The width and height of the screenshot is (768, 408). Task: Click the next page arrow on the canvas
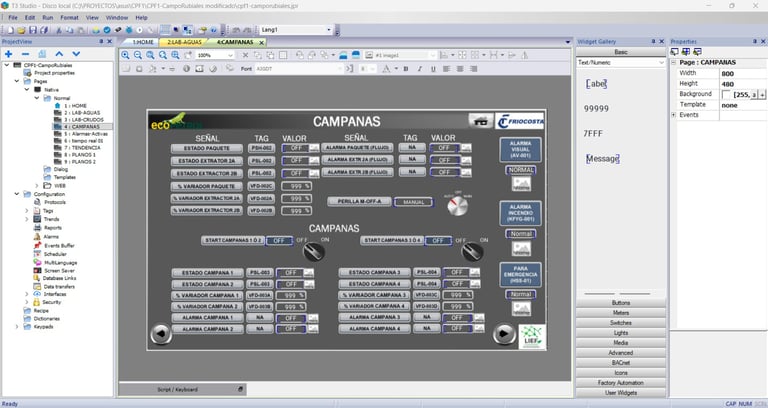(x=504, y=334)
